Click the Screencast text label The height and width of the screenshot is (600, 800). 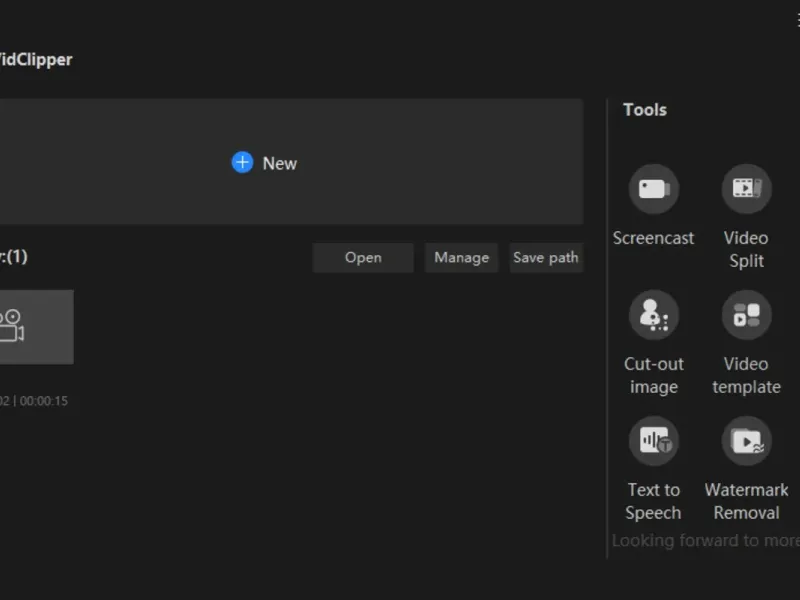point(654,238)
